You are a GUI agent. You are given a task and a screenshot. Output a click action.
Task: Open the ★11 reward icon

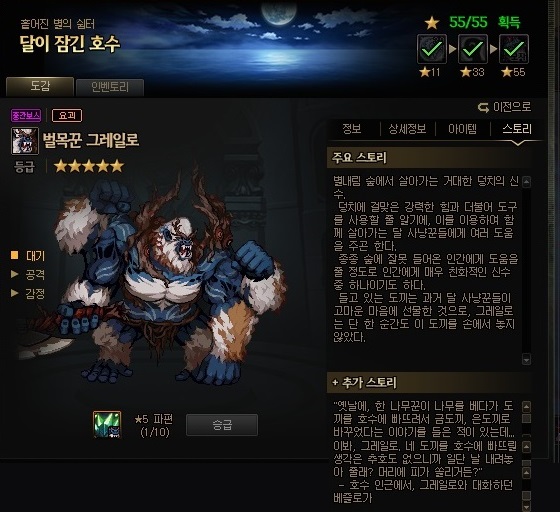tap(432, 49)
